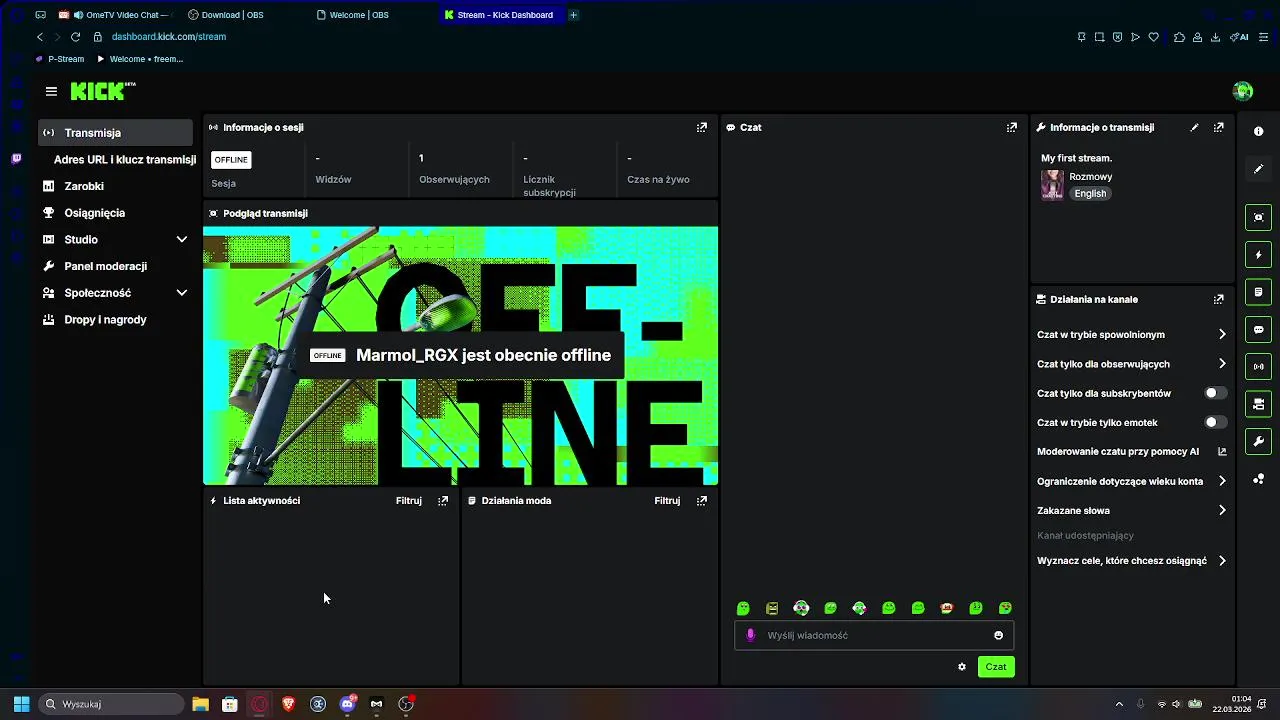Pop out the Działania moda panel
This screenshot has width=1280, height=720.
[702, 500]
